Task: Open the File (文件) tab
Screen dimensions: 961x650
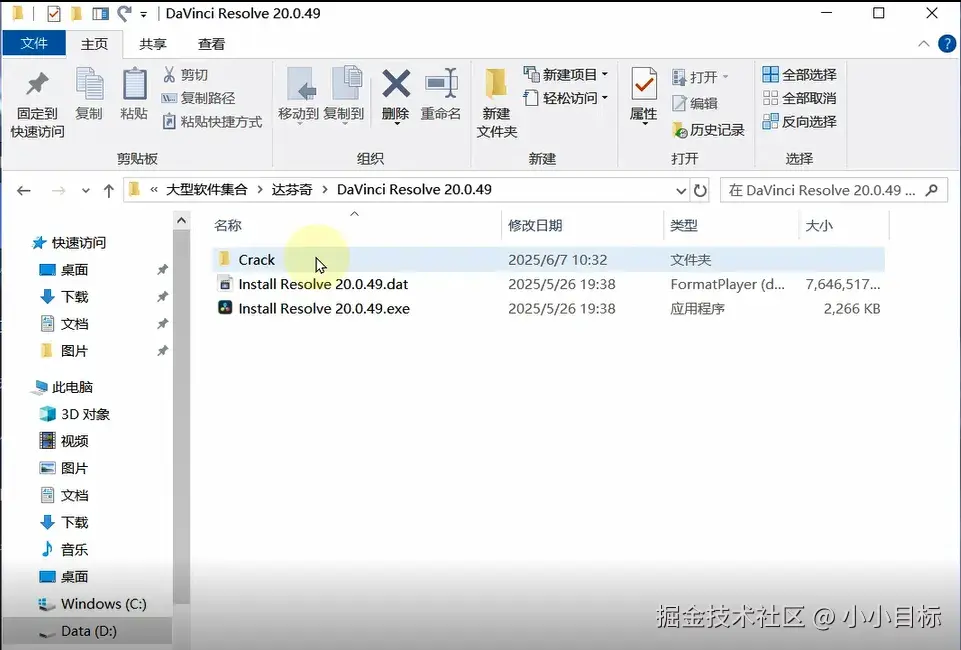Action: 34,43
